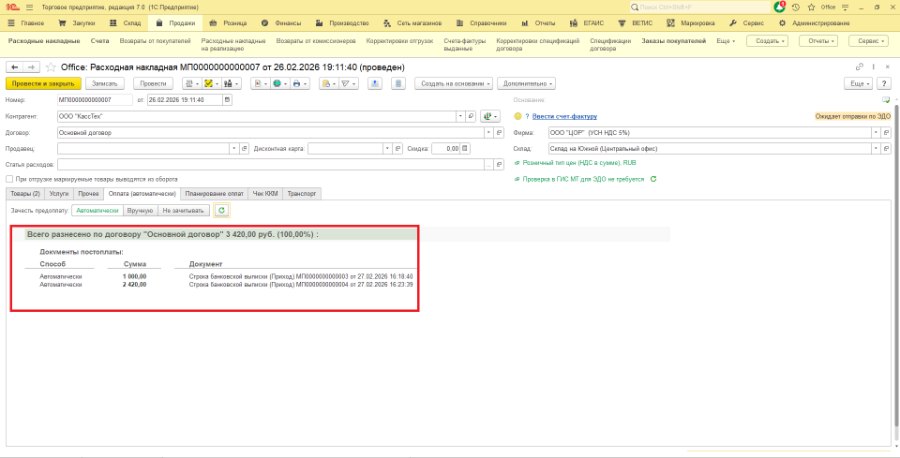900x458 pixels.
Task: Click the Провести и закрыть button
Action: [44, 84]
